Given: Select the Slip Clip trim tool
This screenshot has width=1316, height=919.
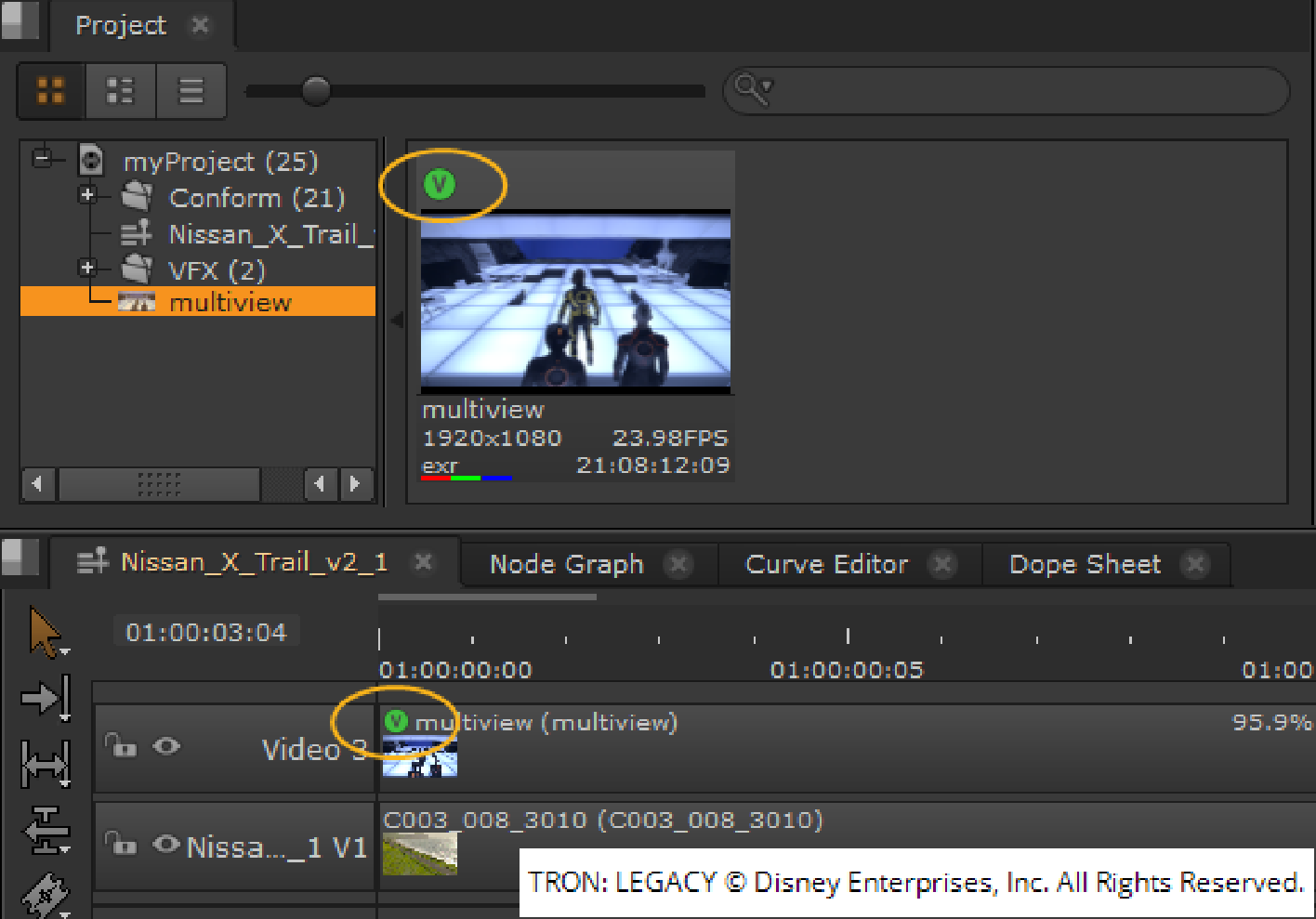Looking at the screenshot, I should [x=45, y=765].
